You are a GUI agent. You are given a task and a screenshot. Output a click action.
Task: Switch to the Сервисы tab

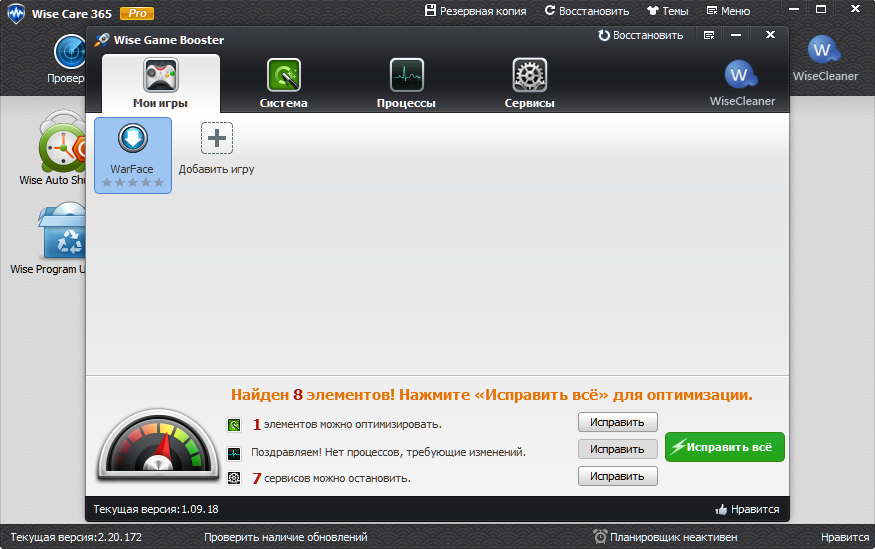(x=530, y=83)
